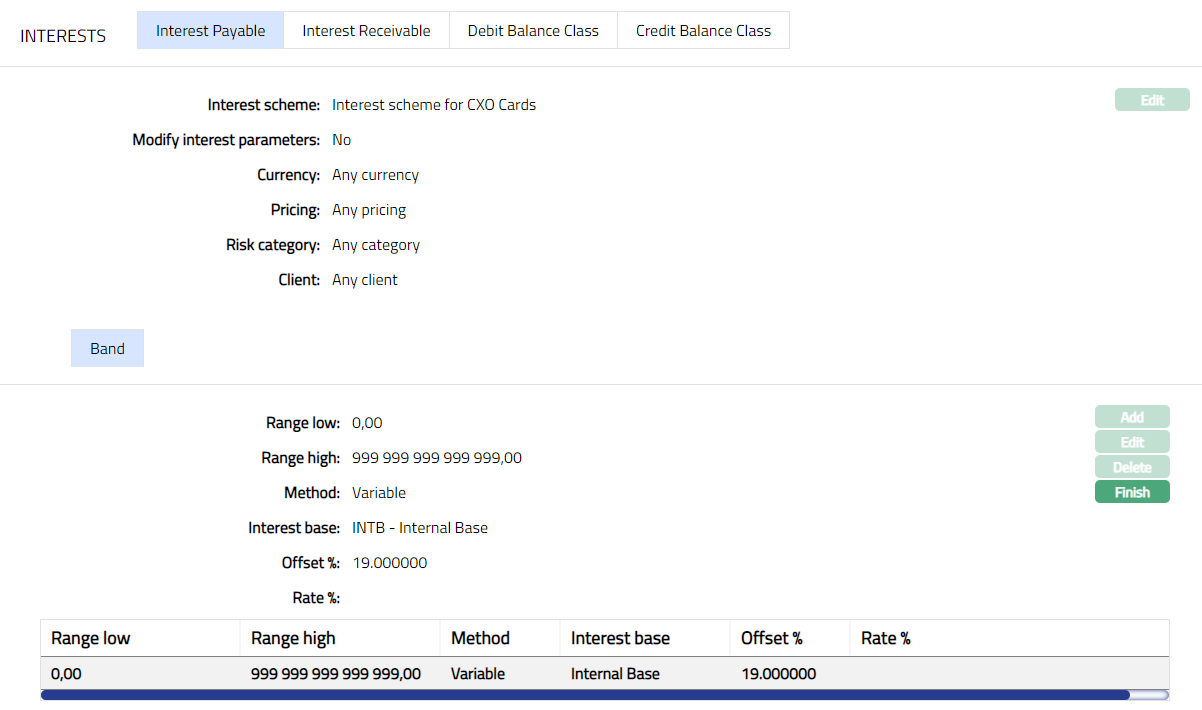Select the Internal Base cell in the table
The image size is (1202, 710).
pyautogui.click(x=615, y=674)
